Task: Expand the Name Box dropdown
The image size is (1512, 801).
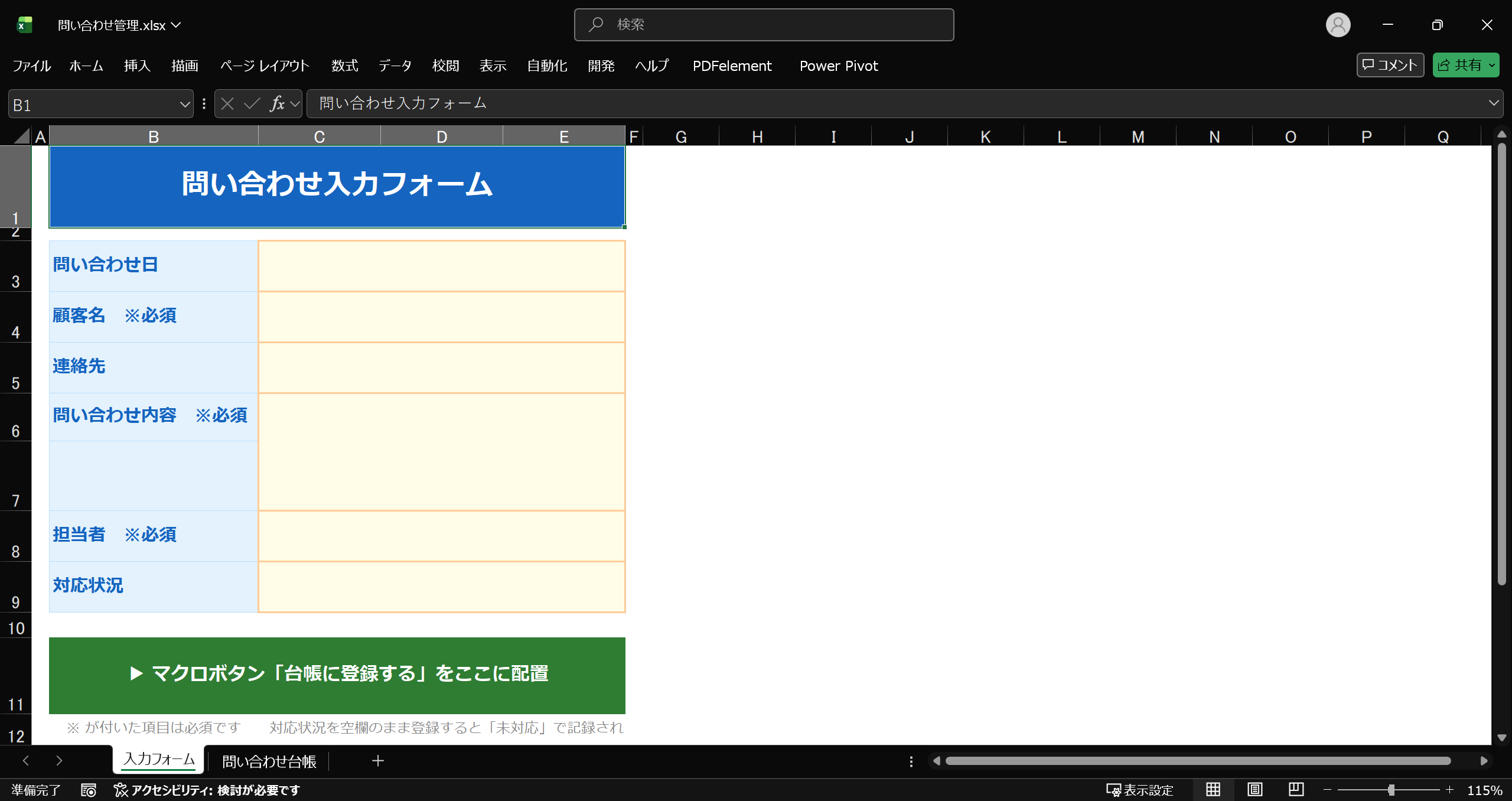Action: click(x=185, y=105)
